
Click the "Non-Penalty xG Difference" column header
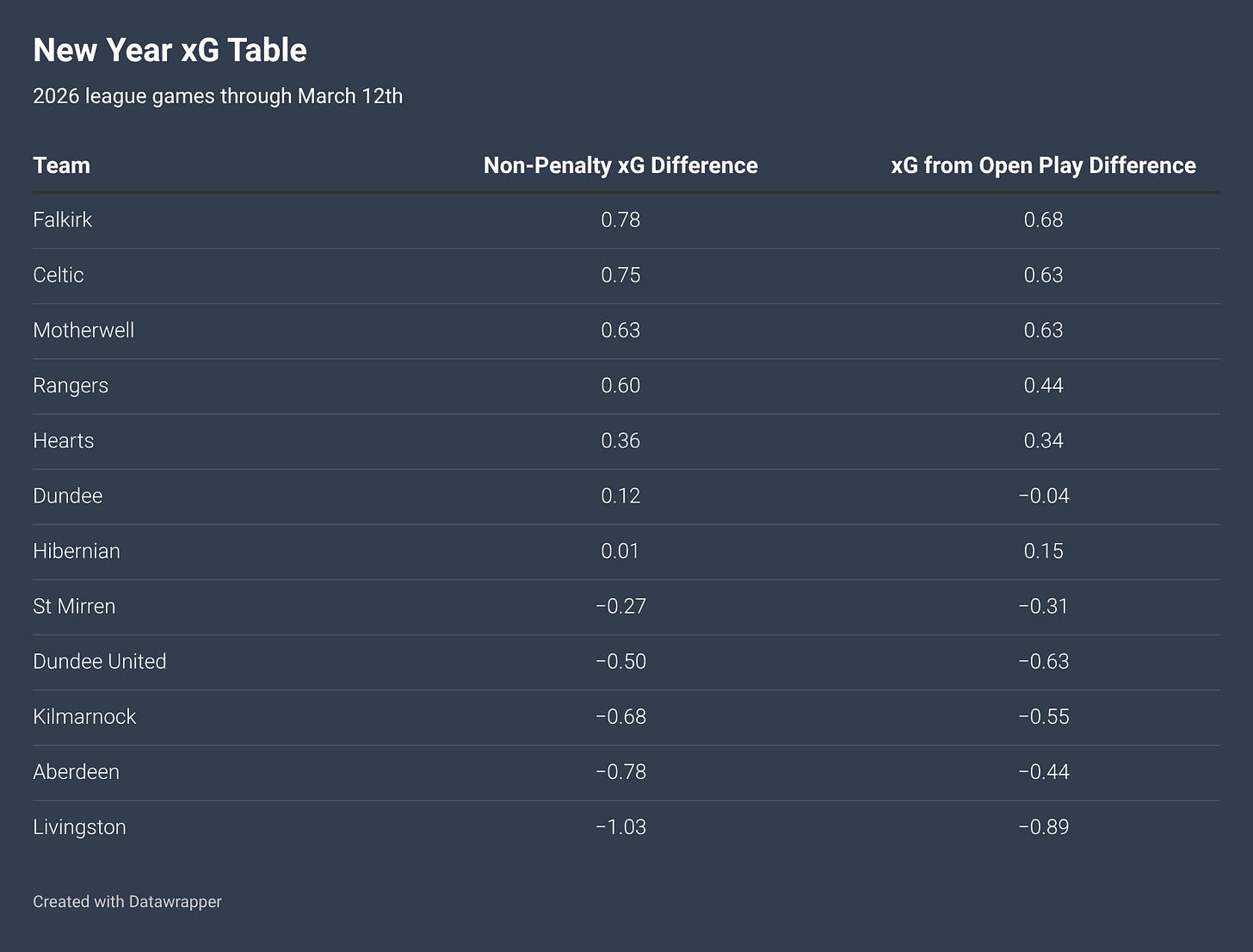coord(620,165)
